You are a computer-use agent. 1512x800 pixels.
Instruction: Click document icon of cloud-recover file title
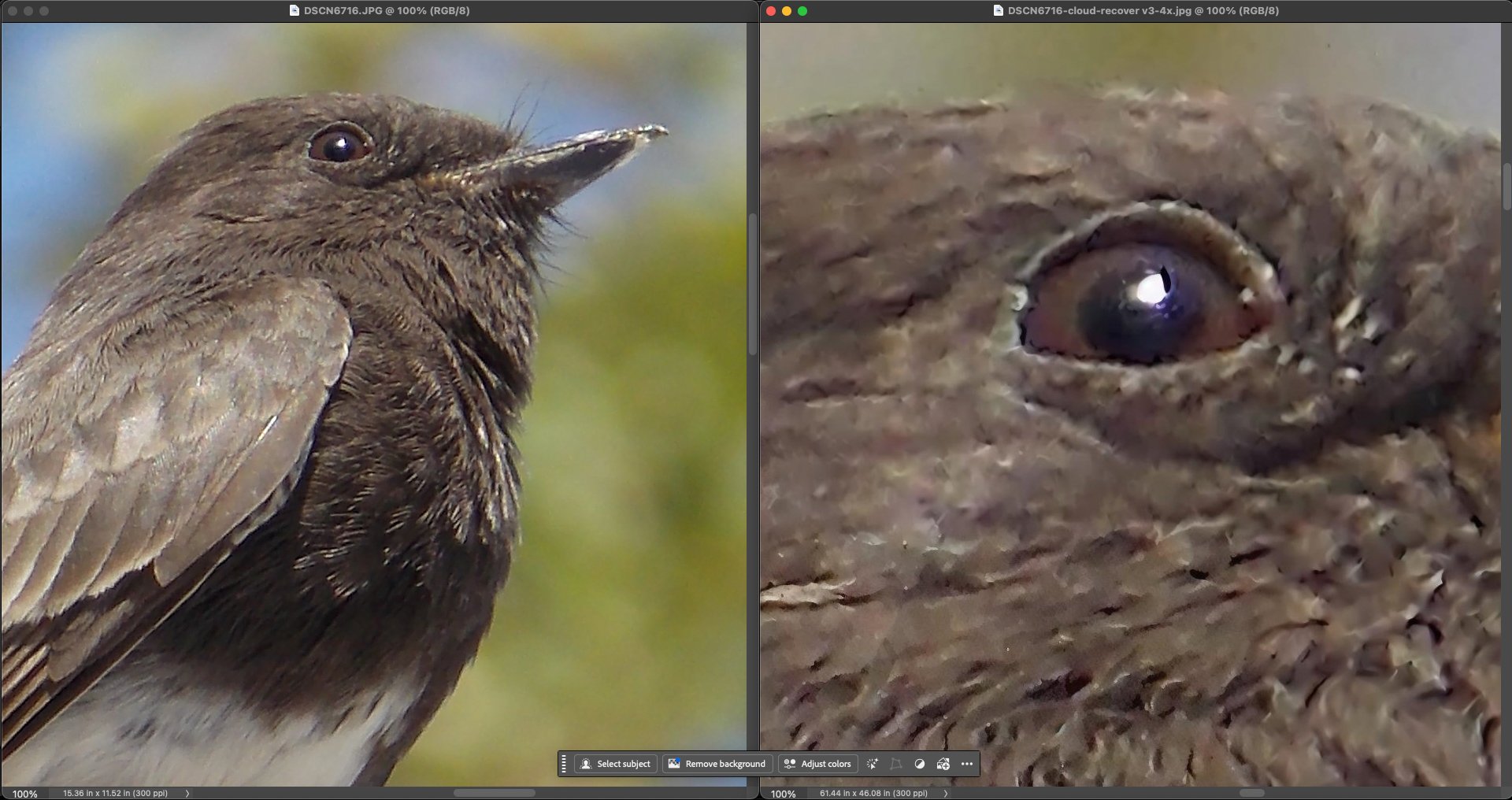coord(998,11)
